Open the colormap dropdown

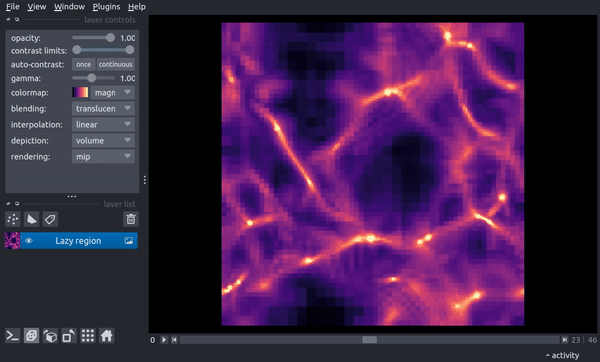112,93
